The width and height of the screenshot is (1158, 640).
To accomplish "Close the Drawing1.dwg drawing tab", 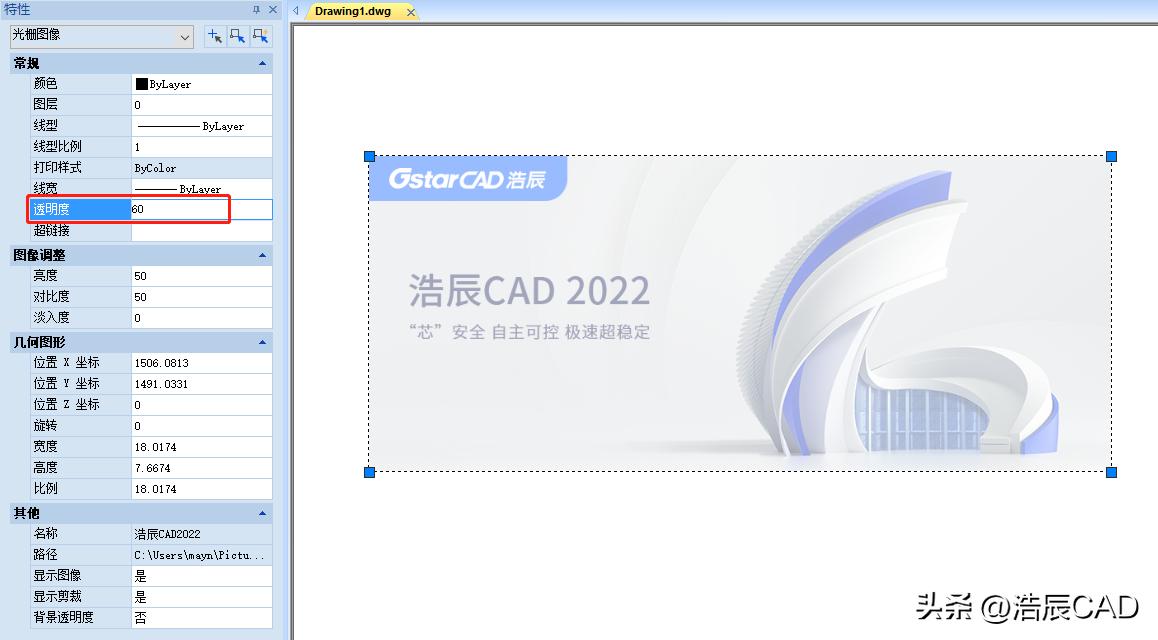I will (410, 11).
